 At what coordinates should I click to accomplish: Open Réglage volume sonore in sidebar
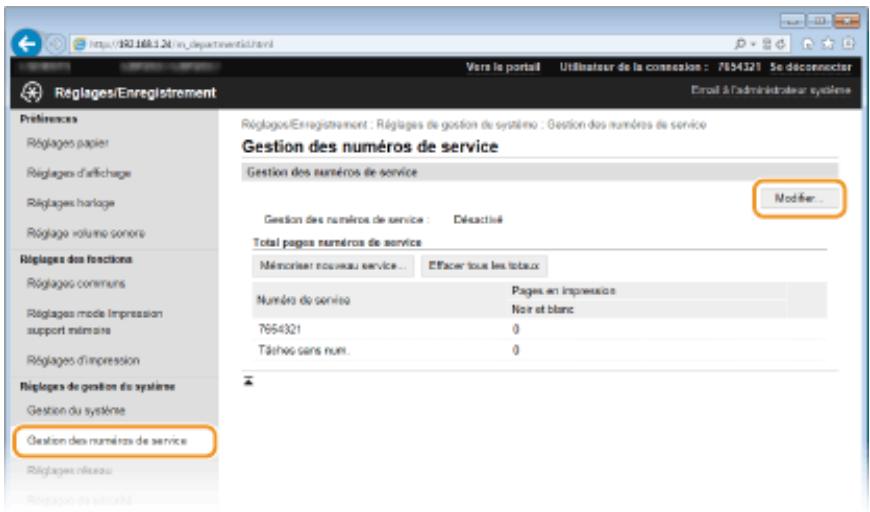pos(86,233)
